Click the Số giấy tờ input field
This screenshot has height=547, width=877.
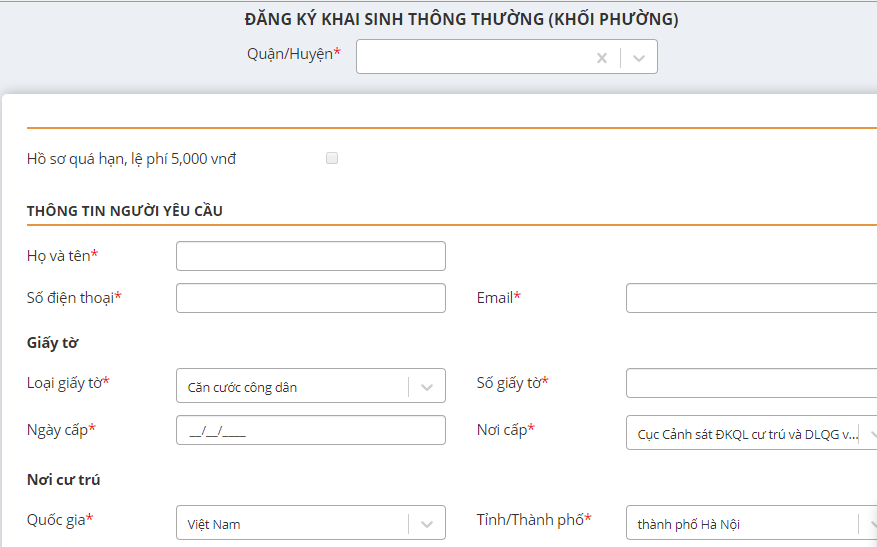(750, 383)
